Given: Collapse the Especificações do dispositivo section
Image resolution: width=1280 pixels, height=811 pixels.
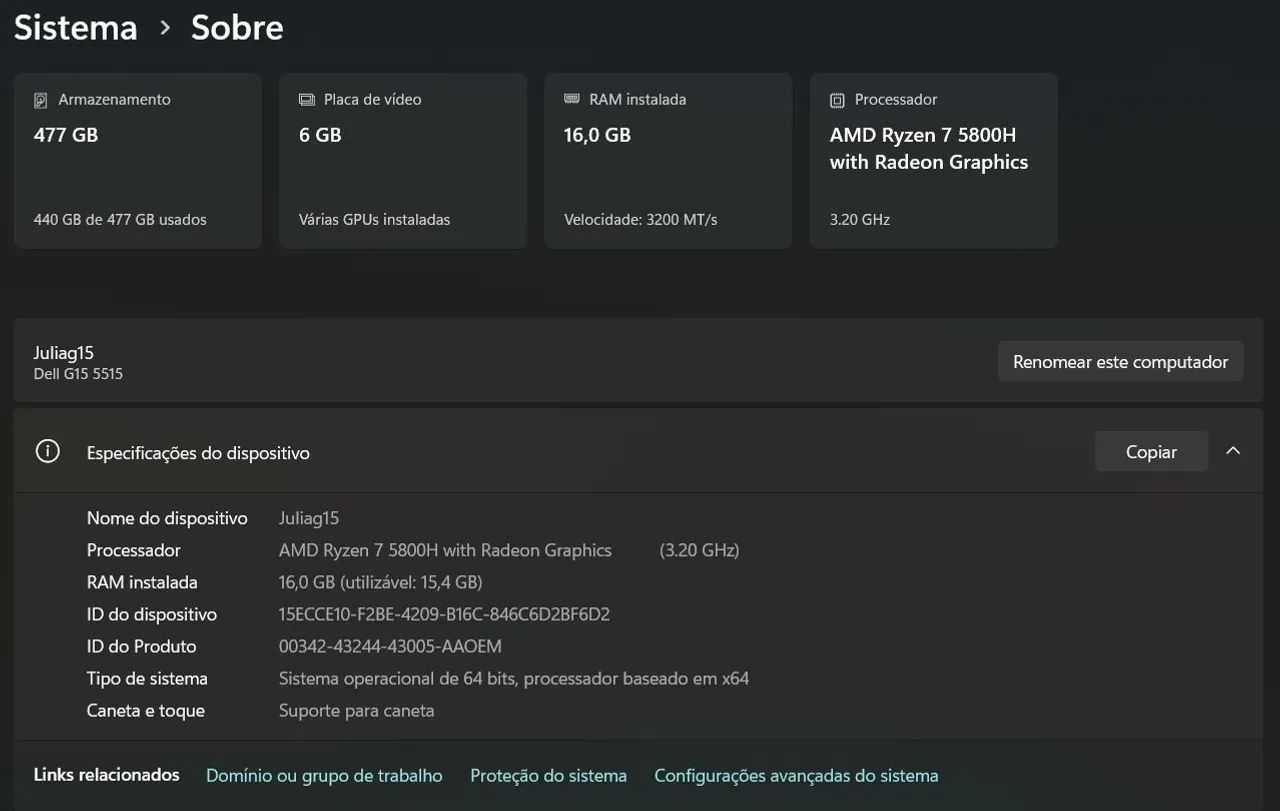Looking at the screenshot, I should [x=1233, y=451].
